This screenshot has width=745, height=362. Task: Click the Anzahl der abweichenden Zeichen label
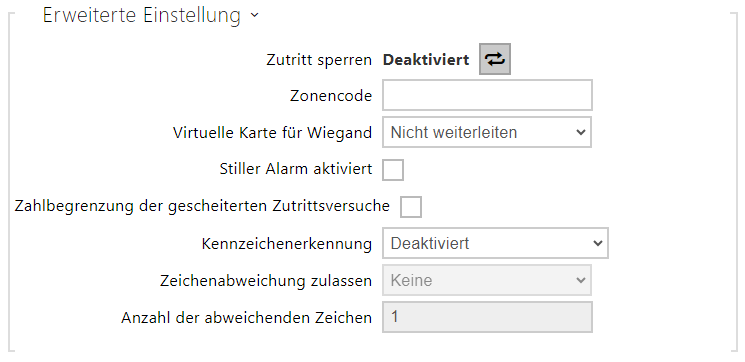click(x=246, y=317)
